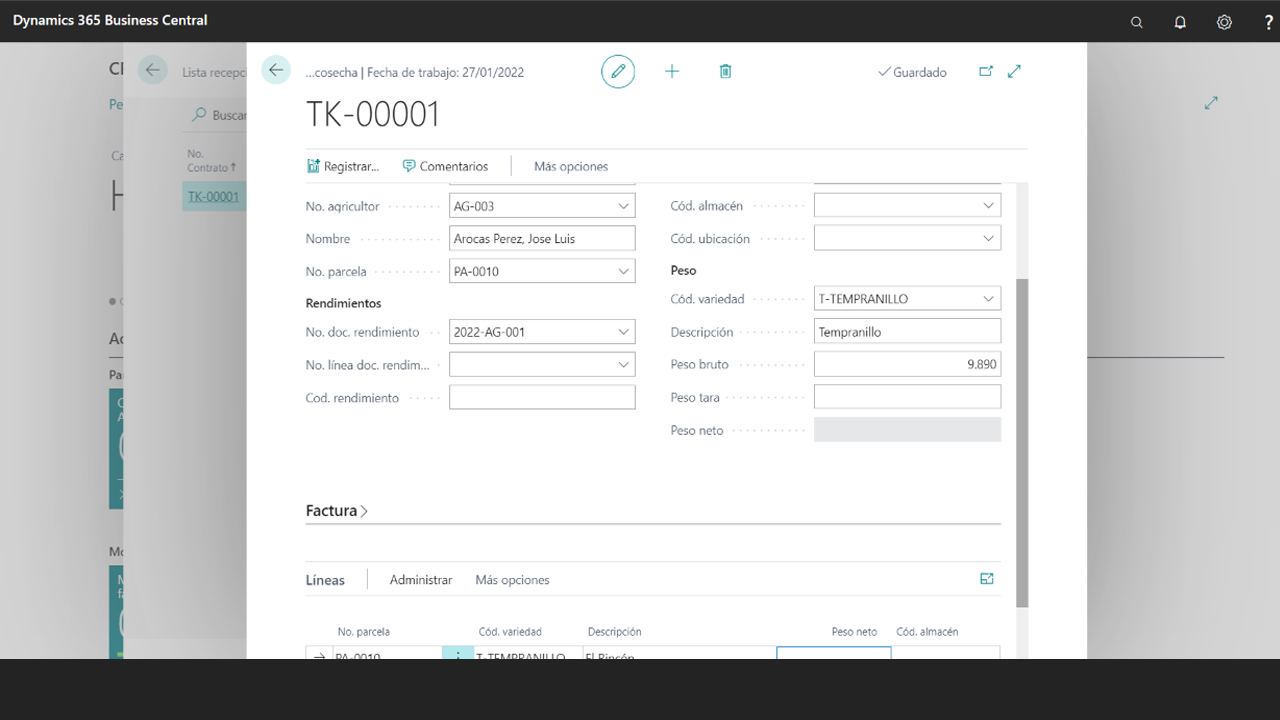Click Peso bruto field 9.890
1280x720 pixels.
907,365
